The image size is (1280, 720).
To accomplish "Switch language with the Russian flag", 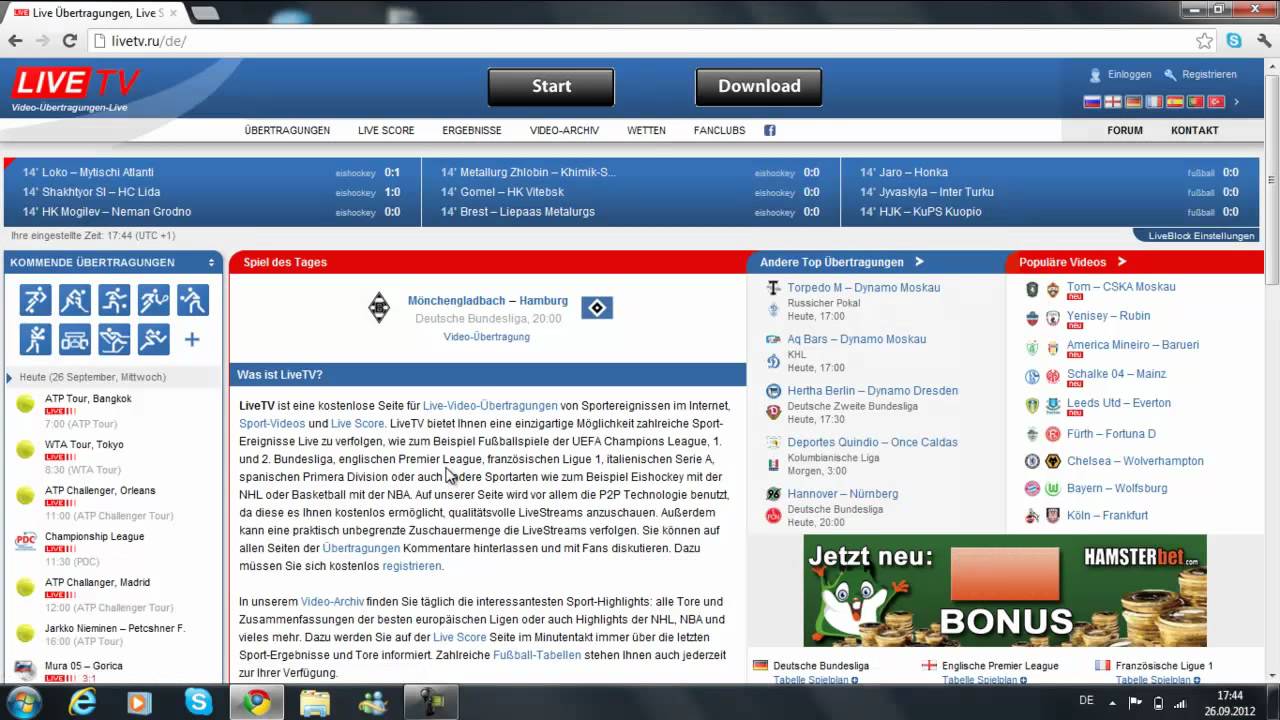I will click(x=1092, y=102).
